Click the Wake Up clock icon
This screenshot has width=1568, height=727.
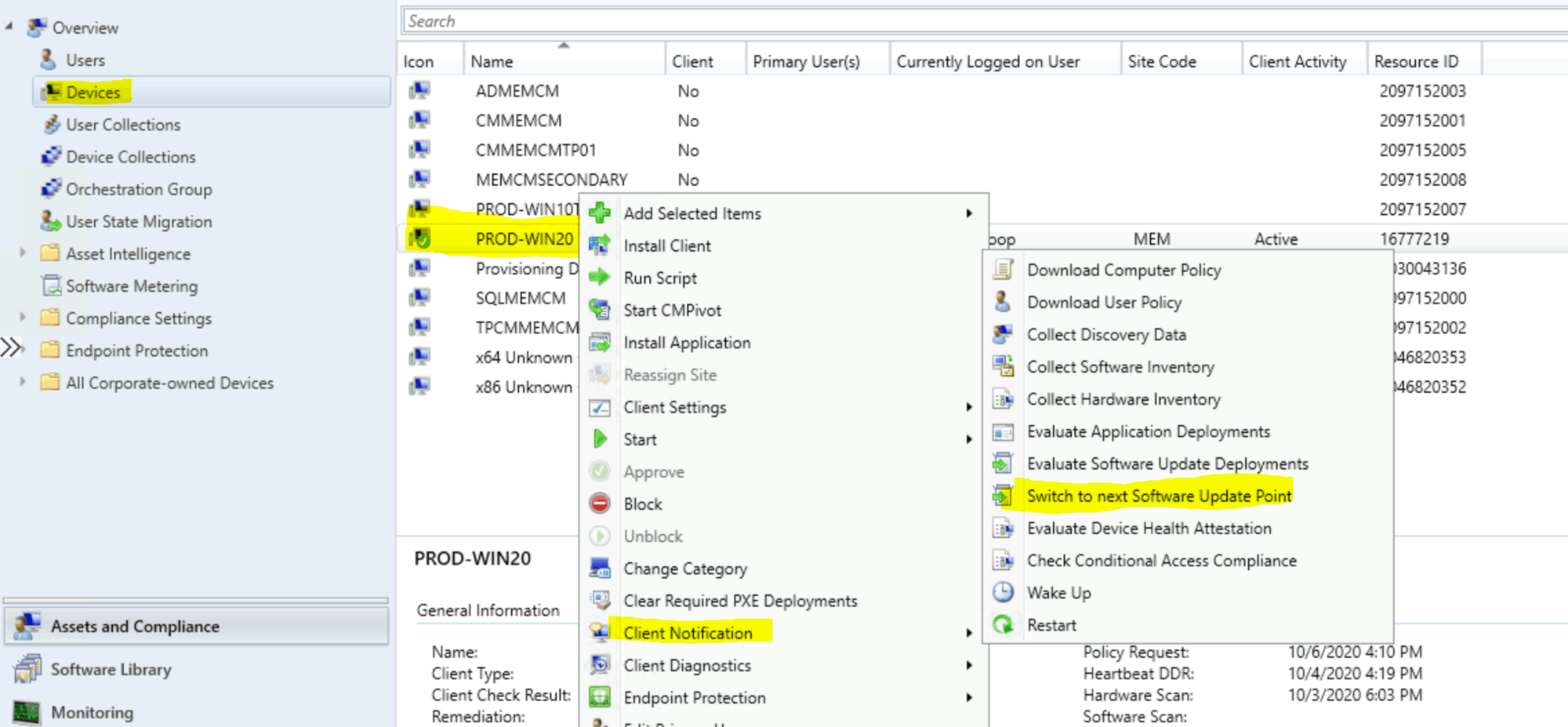click(1004, 592)
